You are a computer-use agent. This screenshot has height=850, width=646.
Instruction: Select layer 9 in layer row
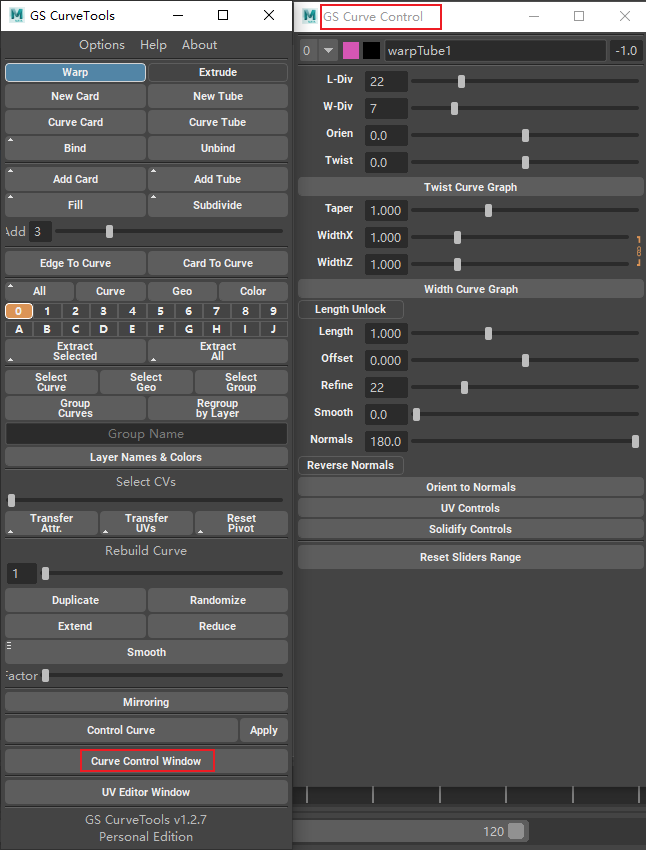[273, 311]
